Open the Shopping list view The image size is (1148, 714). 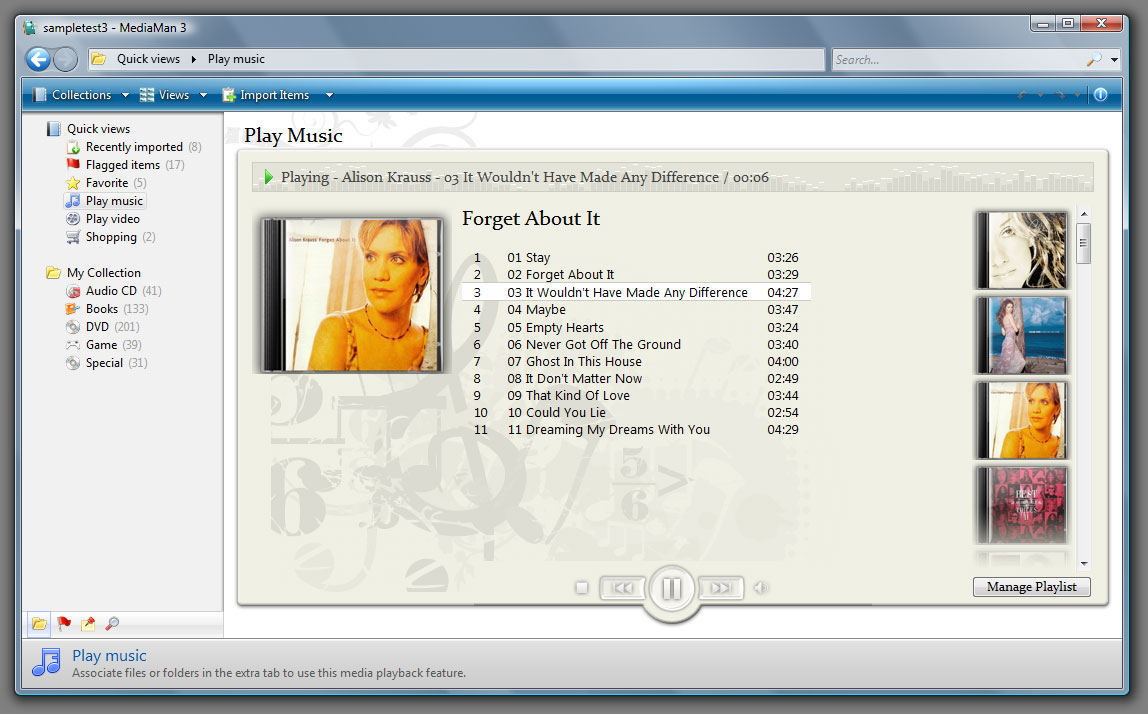tap(111, 237)
